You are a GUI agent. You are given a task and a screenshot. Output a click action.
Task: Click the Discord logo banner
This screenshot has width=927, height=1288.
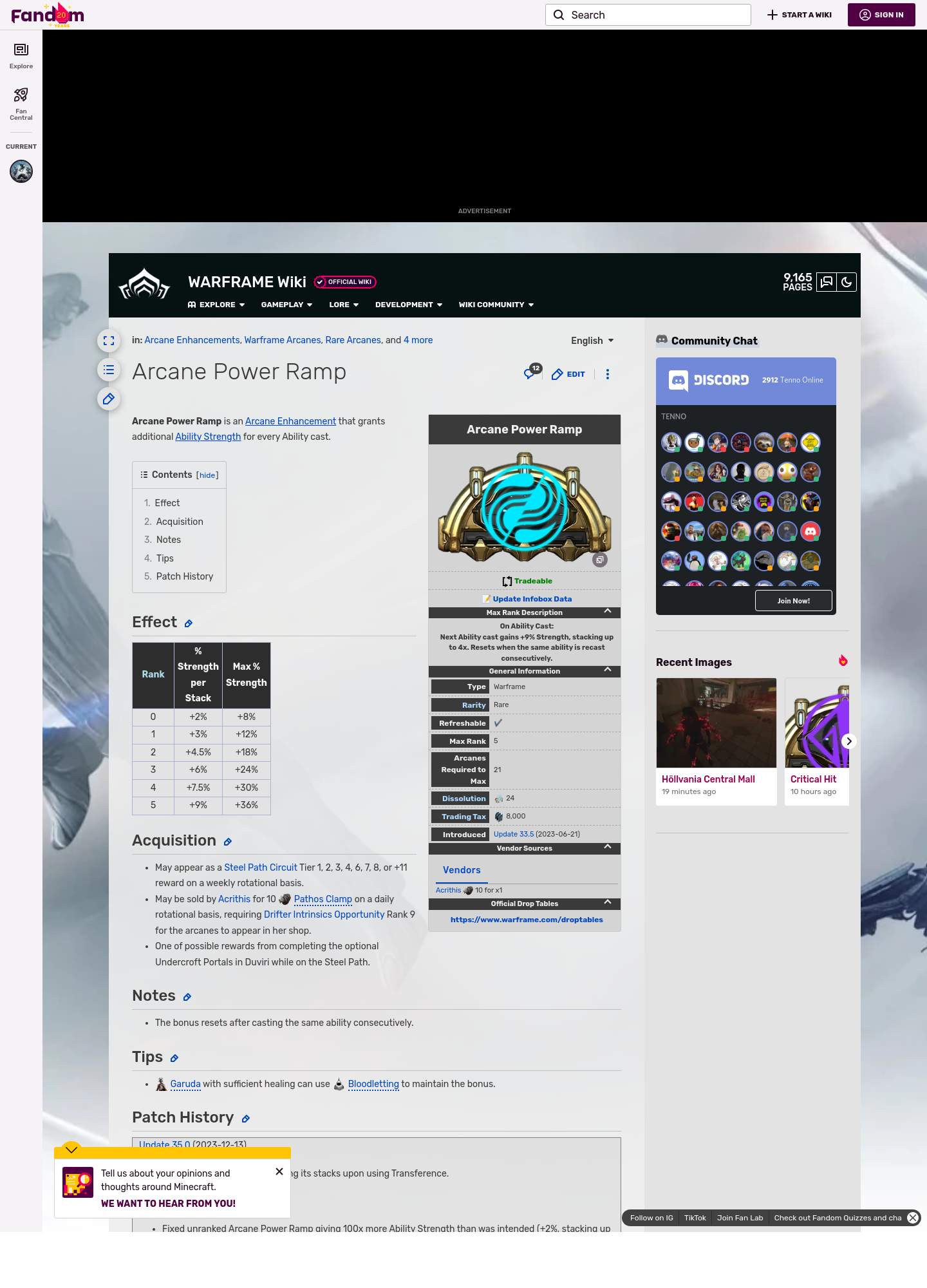pos(709,381)
